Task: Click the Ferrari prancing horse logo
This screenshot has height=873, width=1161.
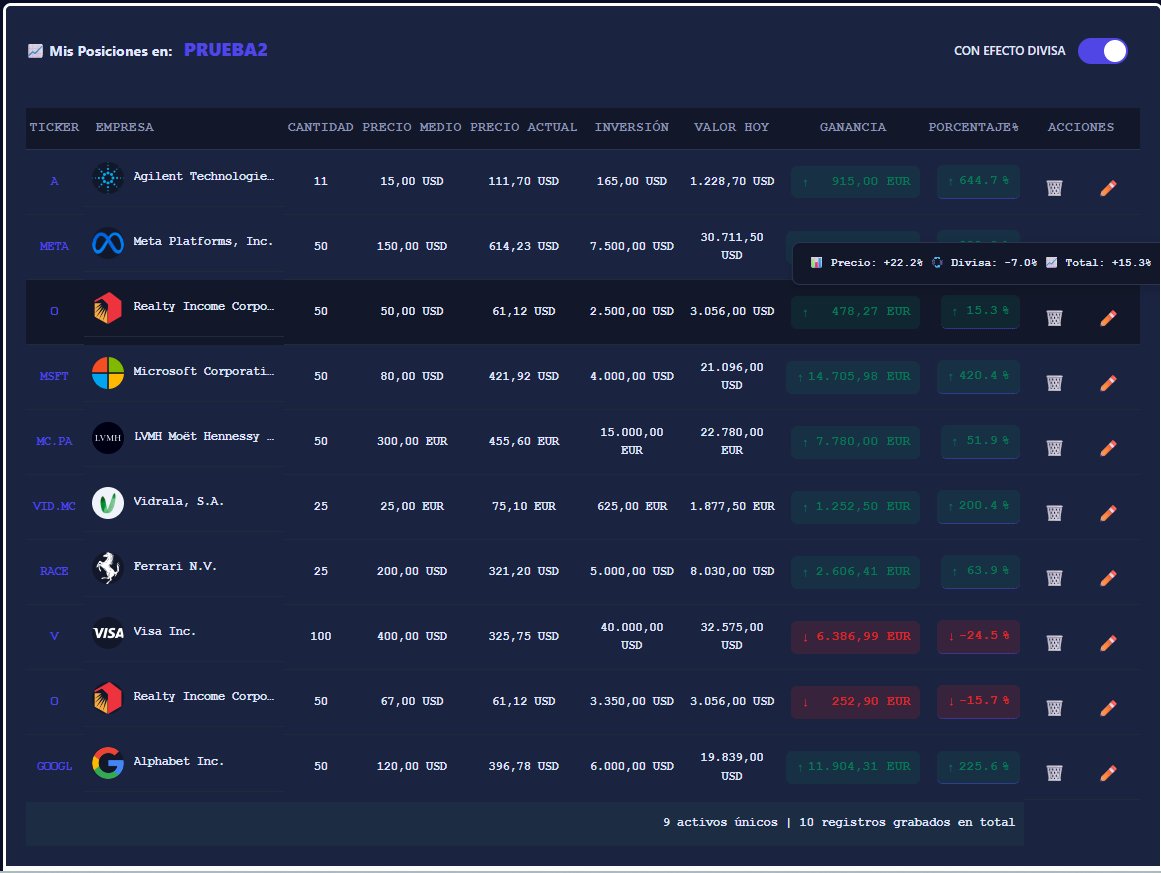Action: (x=107, y=568)
